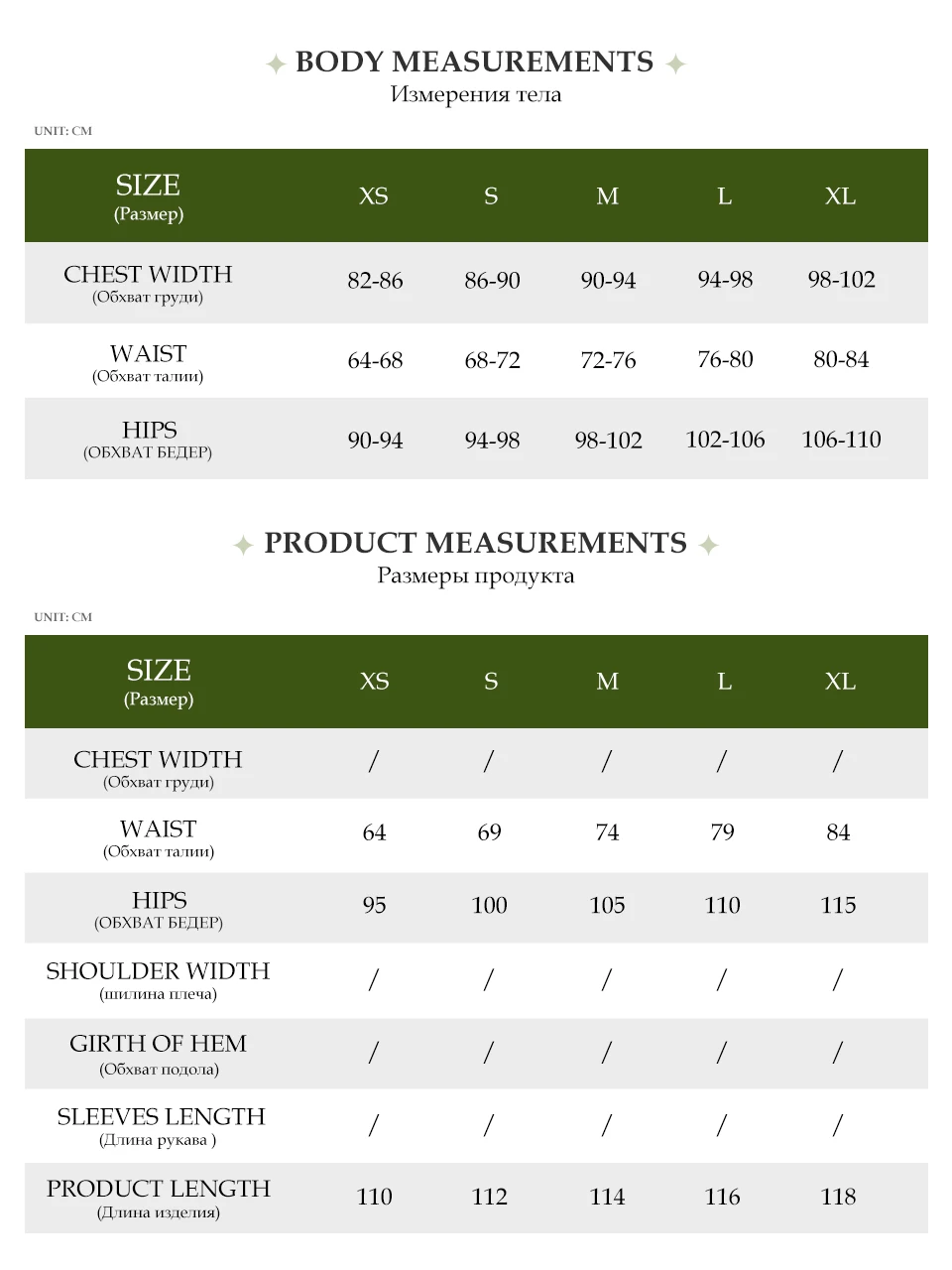952x1270 pixels.
Task: Click product hips value 100
Action: (x=489, y=905)
